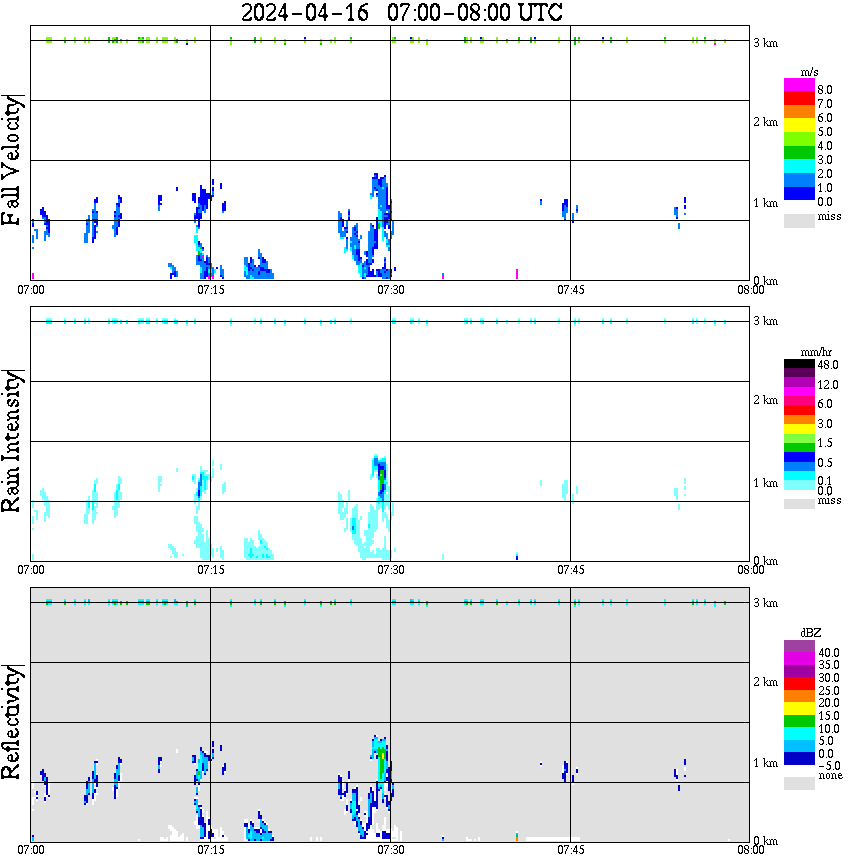Viewport: 850px width, 868px height.
Task: Click the title date 2024-04-16
Action: click(x=305, y=12)
